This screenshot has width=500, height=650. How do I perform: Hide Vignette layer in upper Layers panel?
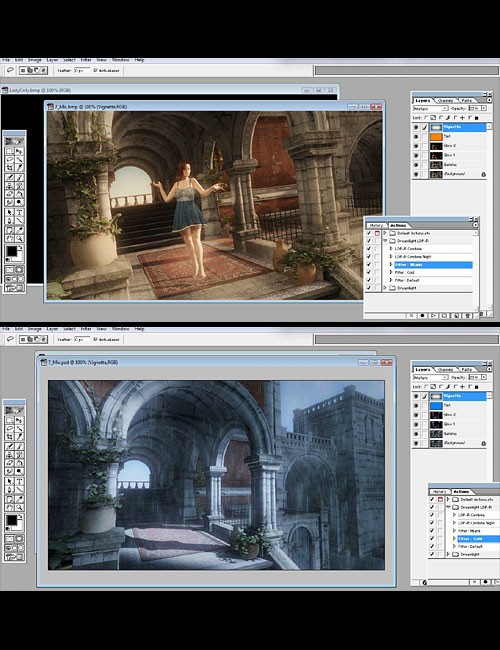pos(416,127)
